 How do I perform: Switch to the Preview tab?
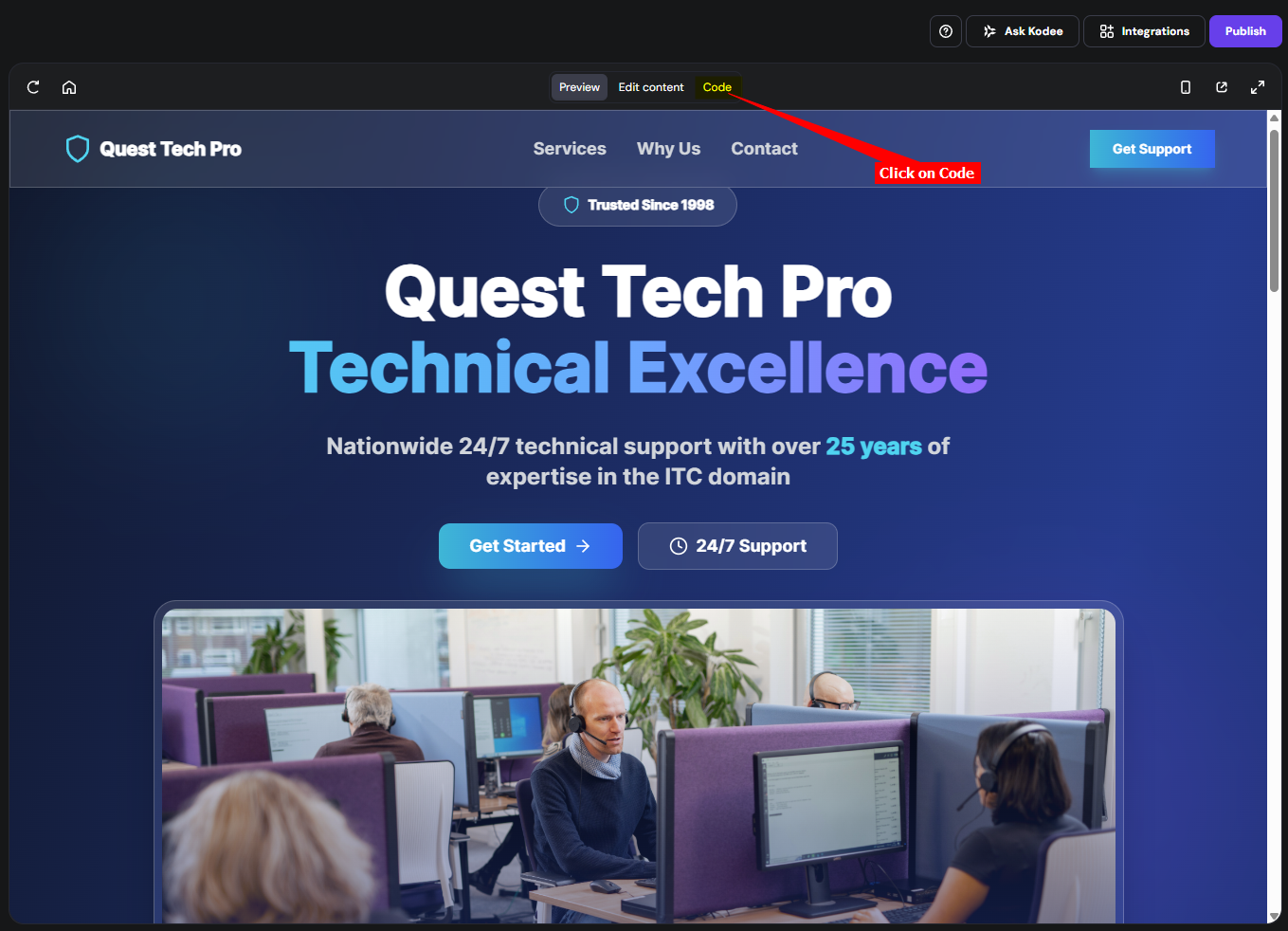(579, 87)
